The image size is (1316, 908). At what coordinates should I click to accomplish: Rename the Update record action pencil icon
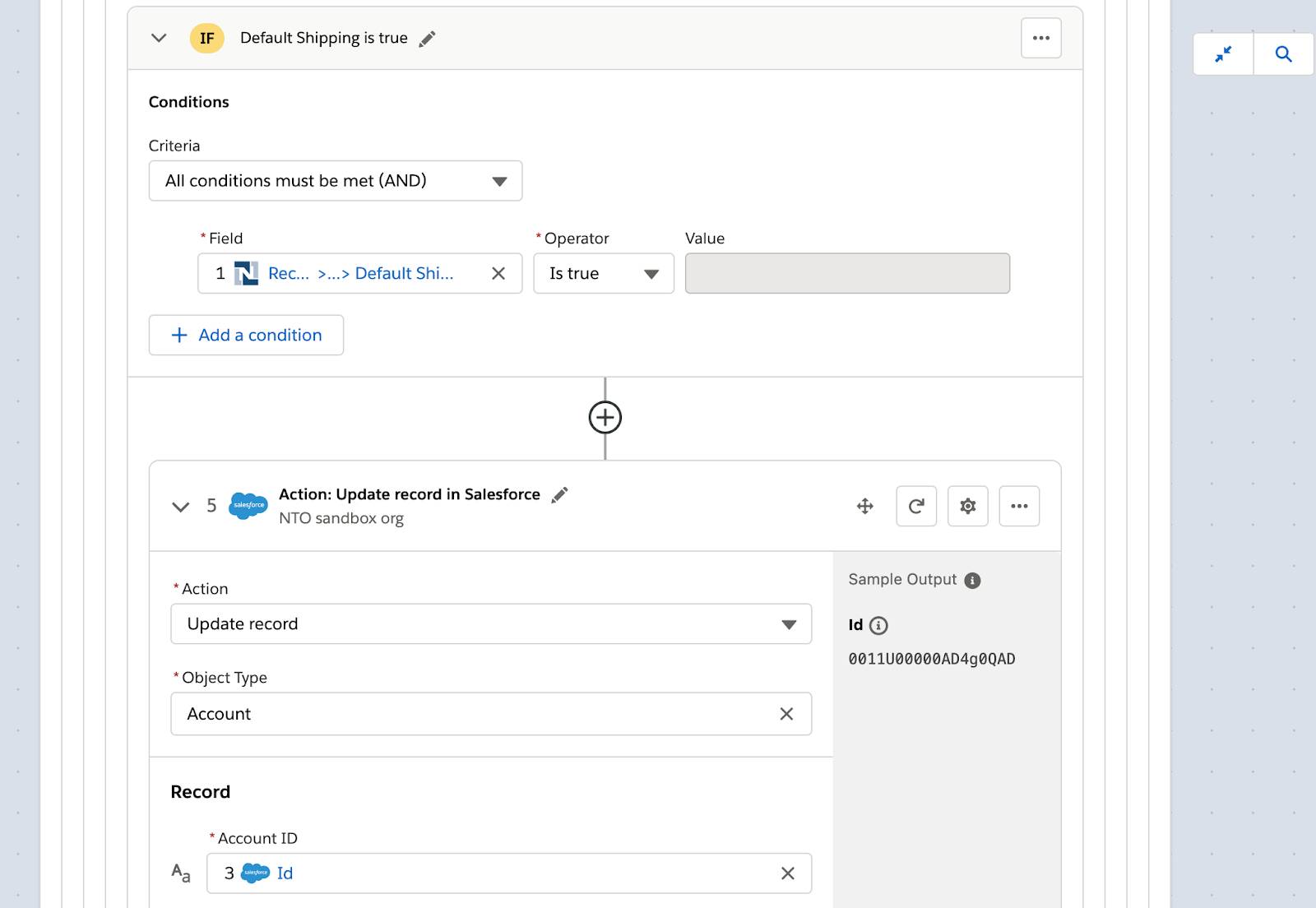559,494
